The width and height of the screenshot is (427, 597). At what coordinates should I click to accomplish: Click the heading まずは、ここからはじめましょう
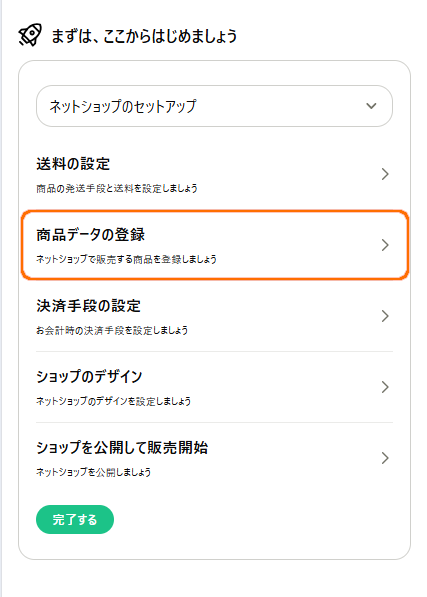click(x=144, y=36)
